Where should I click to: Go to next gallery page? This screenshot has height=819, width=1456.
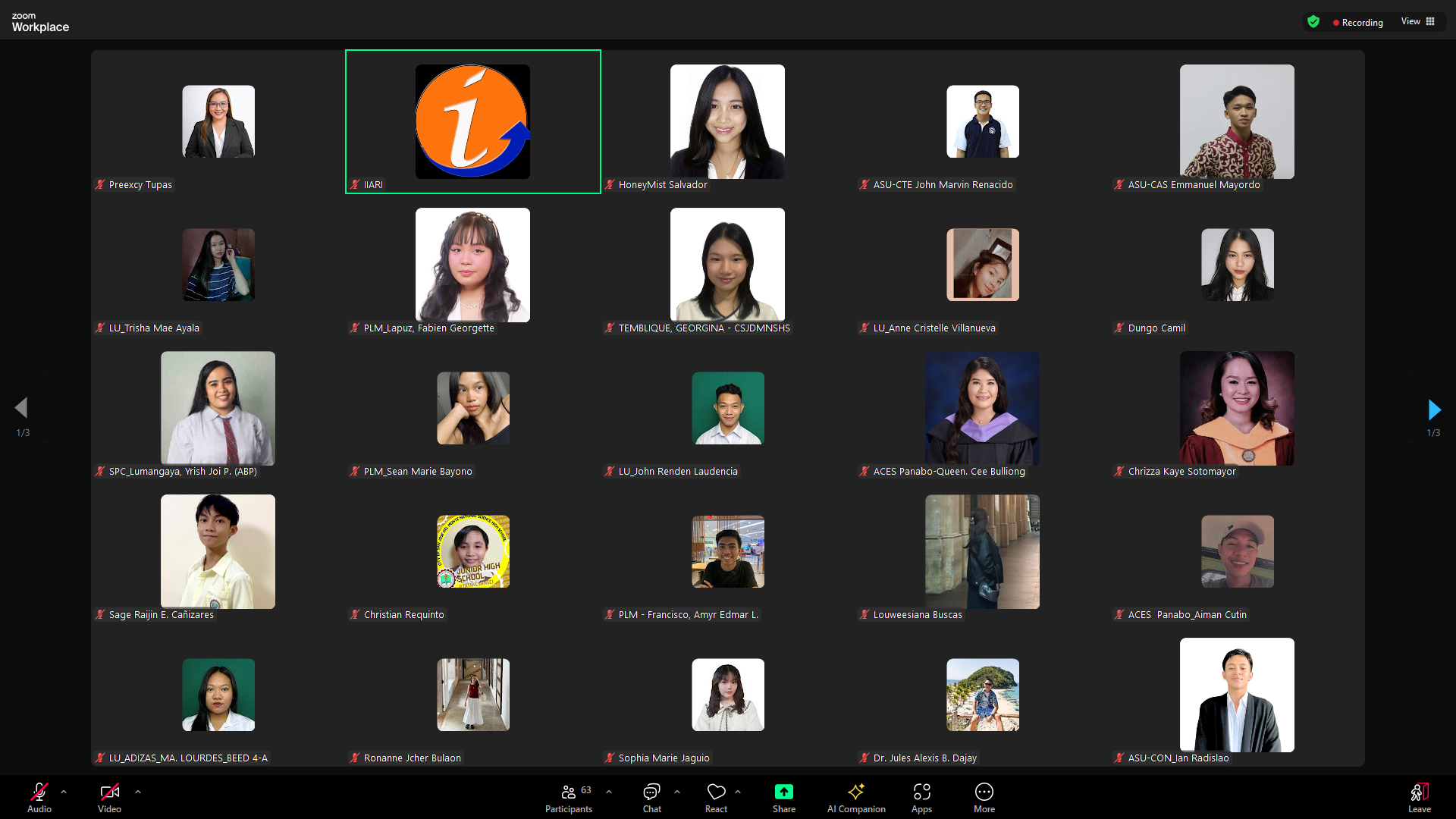coord(1433,410)
